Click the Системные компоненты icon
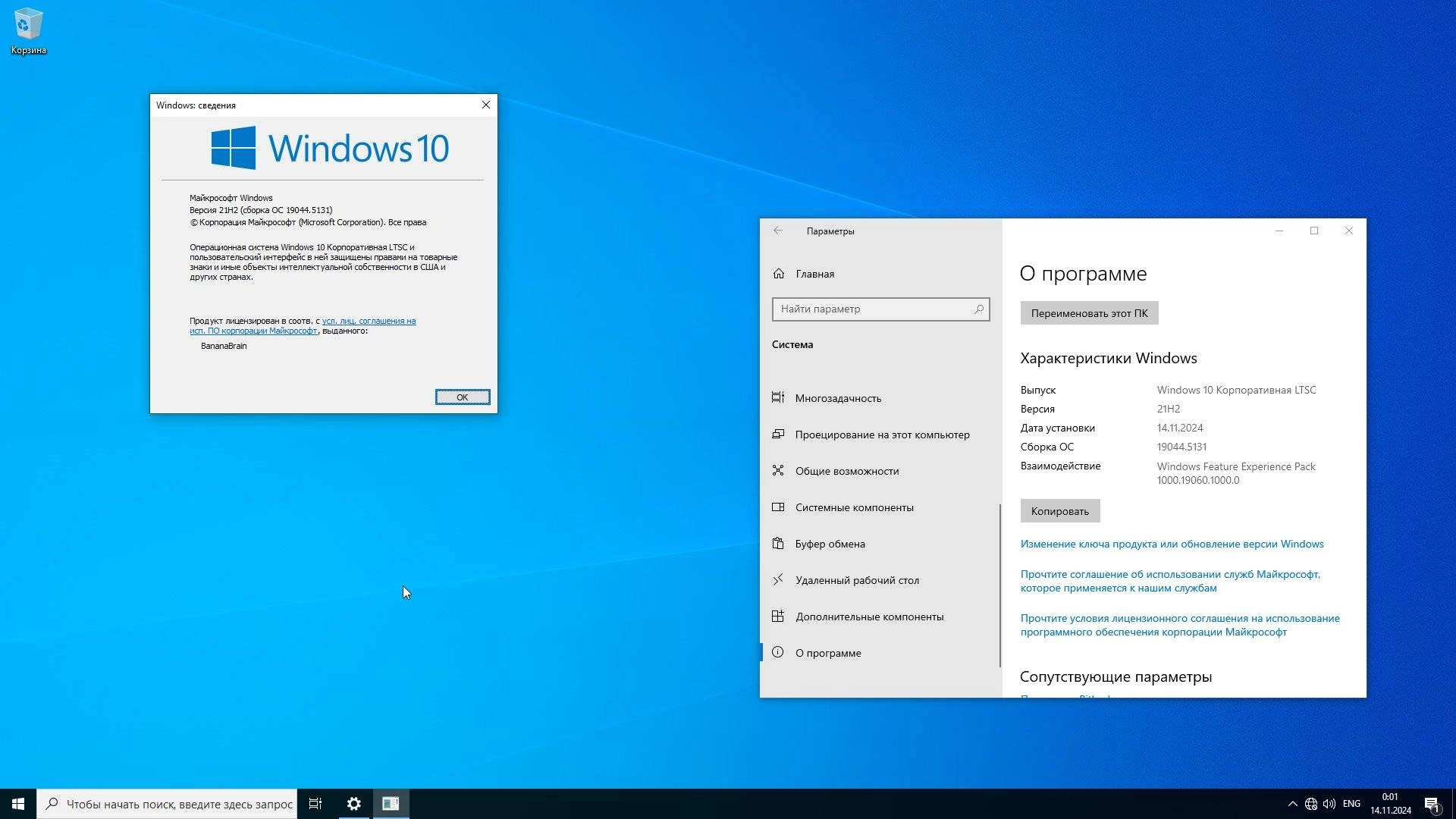 pyautogui.click(x=778, y=507)
